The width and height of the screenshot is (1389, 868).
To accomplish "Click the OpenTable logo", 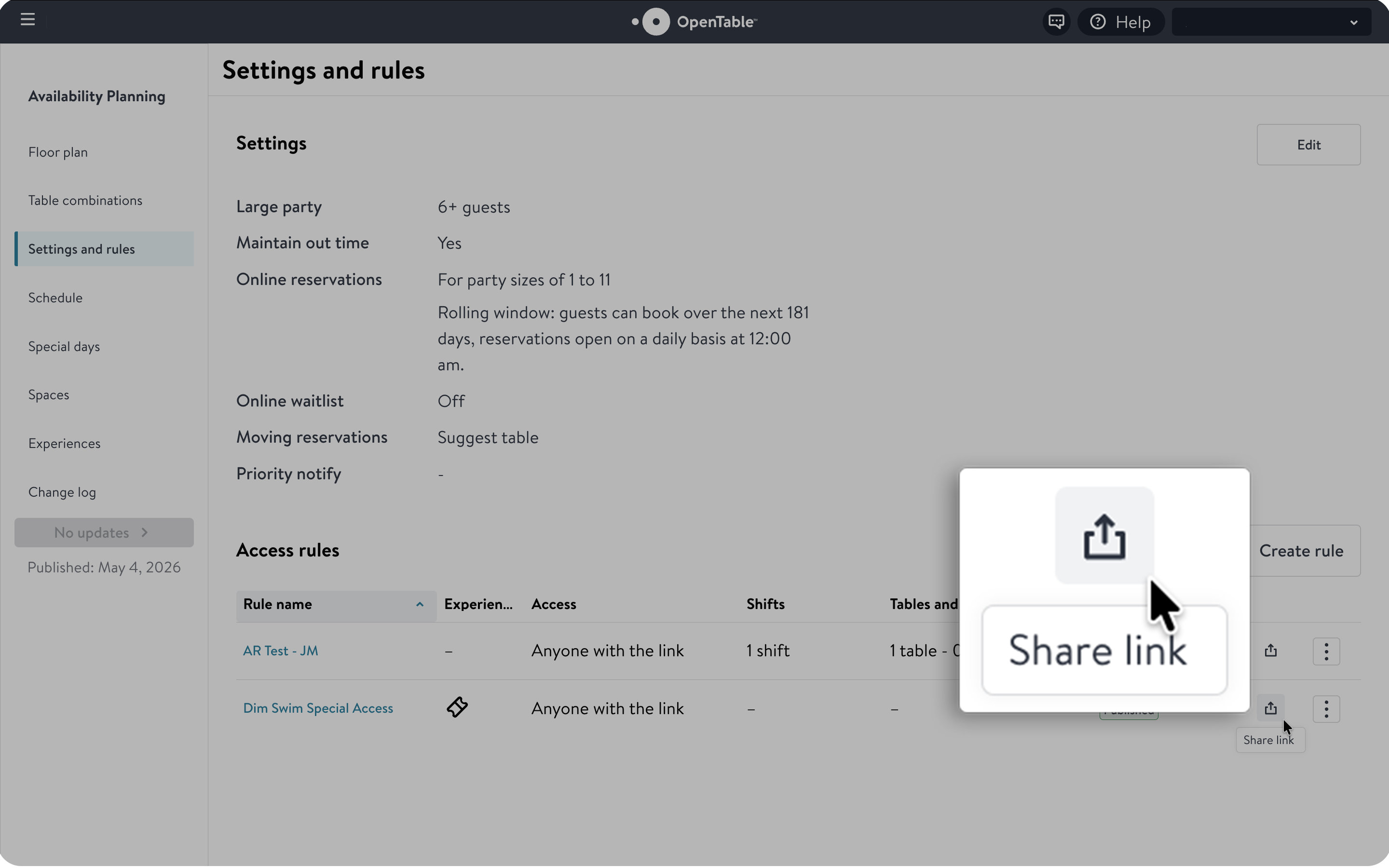I will point(694,22).
